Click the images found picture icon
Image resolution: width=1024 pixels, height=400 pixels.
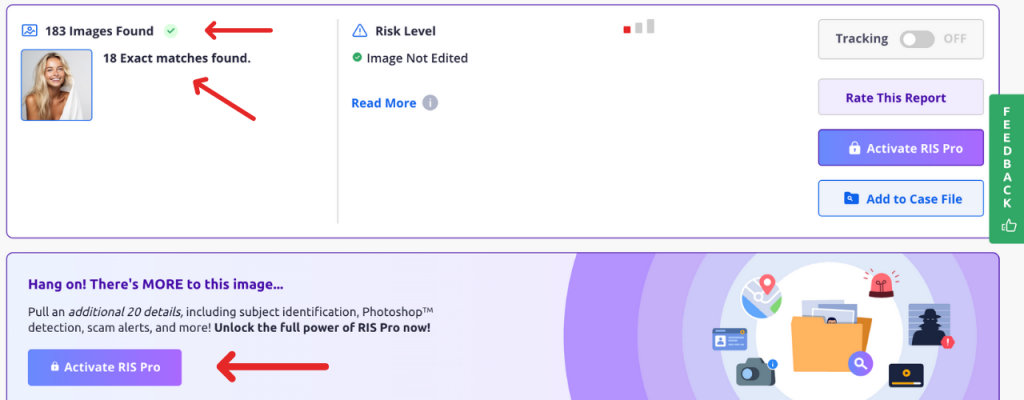29,31
